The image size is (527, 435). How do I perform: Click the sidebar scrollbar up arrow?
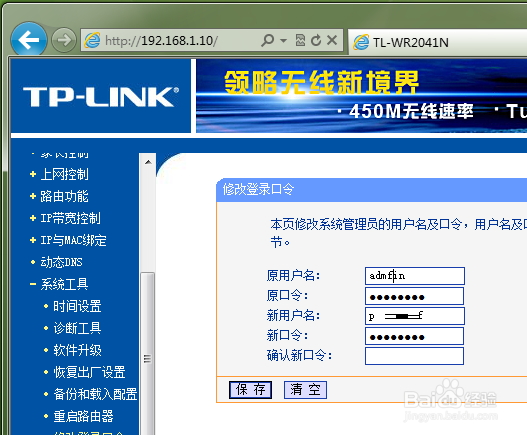(x=148, y=162)
